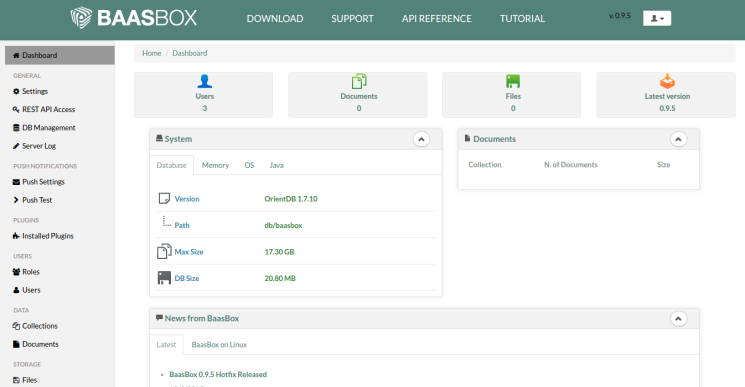
Task: Open Installed Plugins from sidebar
Action: click(x=48, y=236)
